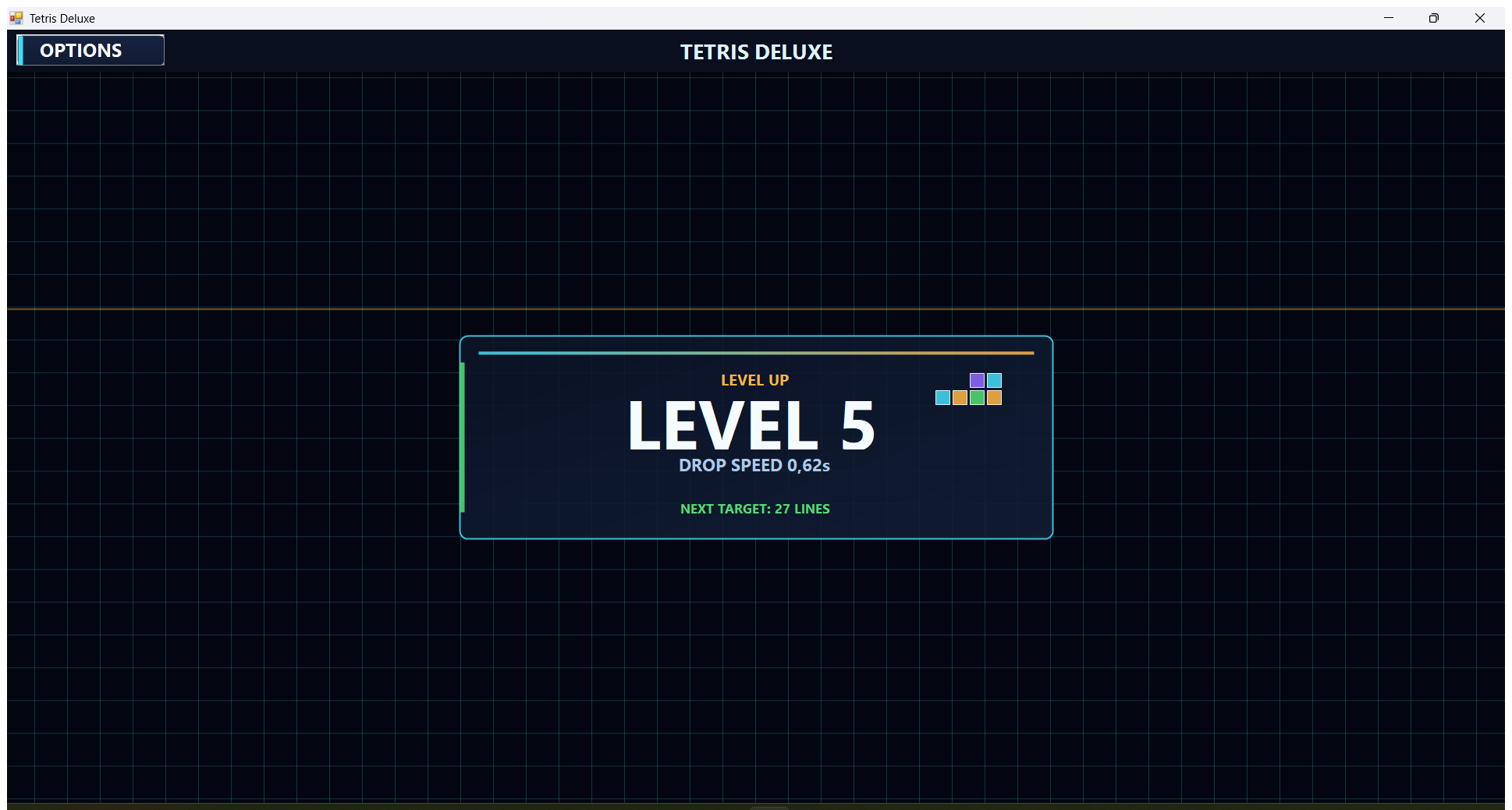The width and height of the screenshot is (1512, 810).
Task: Click NEXT TARGET: 27 LINES text
Action: pyautogui.click(x=754, y=509)
